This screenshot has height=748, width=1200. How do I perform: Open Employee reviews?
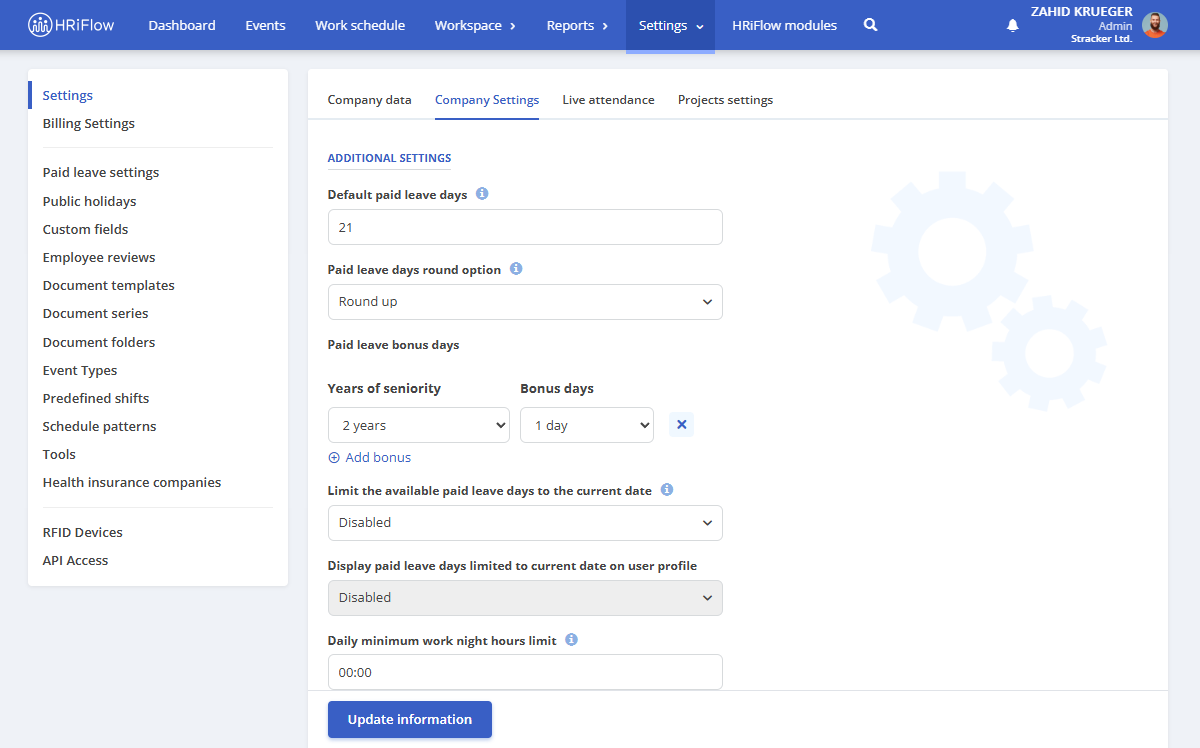click(x=99, y=257)
